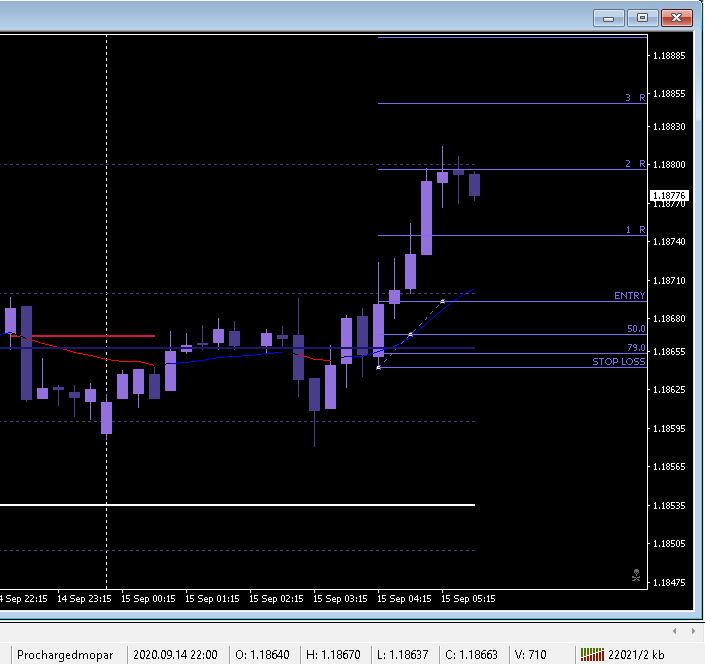Click the 14 Sep 23:15 time label
Viewport: 705px width, 664px height.
point(84,599)
